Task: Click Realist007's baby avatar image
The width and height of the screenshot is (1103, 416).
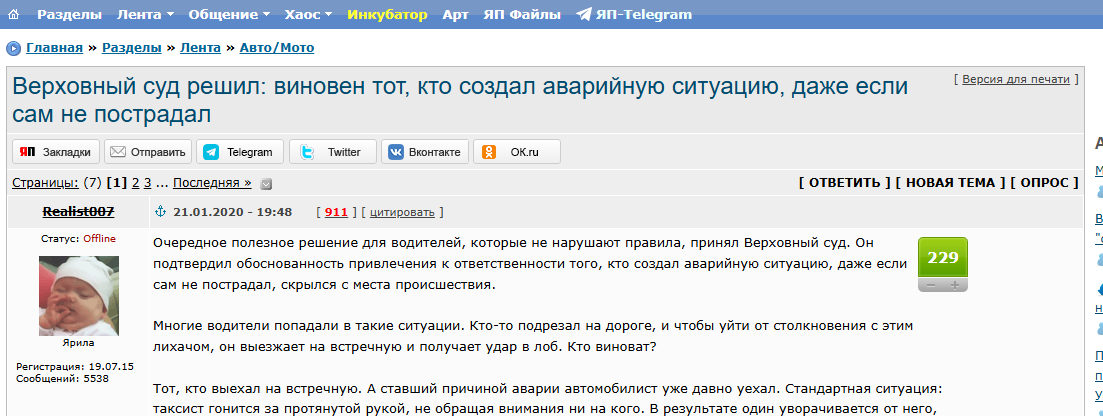Action: tap(79, 296)
